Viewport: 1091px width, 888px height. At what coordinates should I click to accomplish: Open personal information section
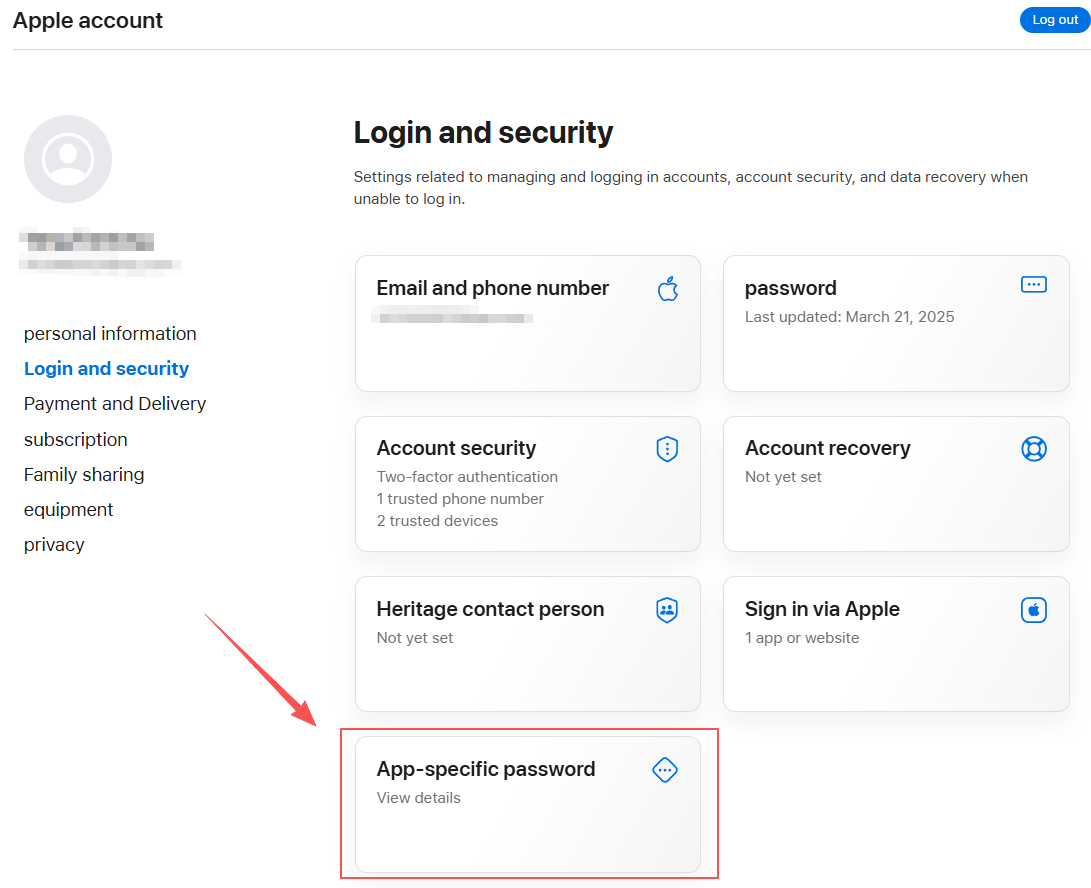point(110,333)
